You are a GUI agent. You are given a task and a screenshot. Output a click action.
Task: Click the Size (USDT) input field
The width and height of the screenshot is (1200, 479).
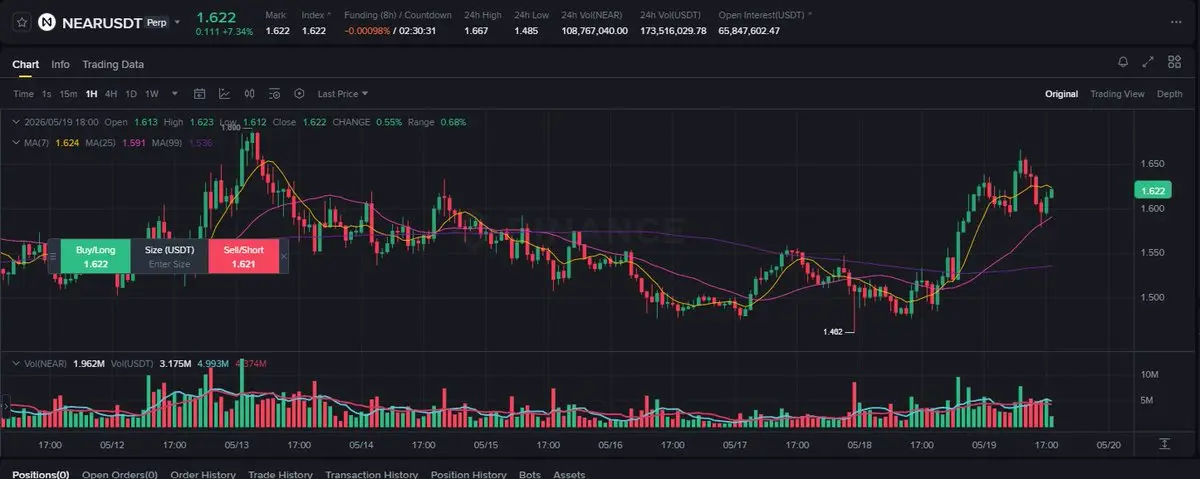click(169, 264)
